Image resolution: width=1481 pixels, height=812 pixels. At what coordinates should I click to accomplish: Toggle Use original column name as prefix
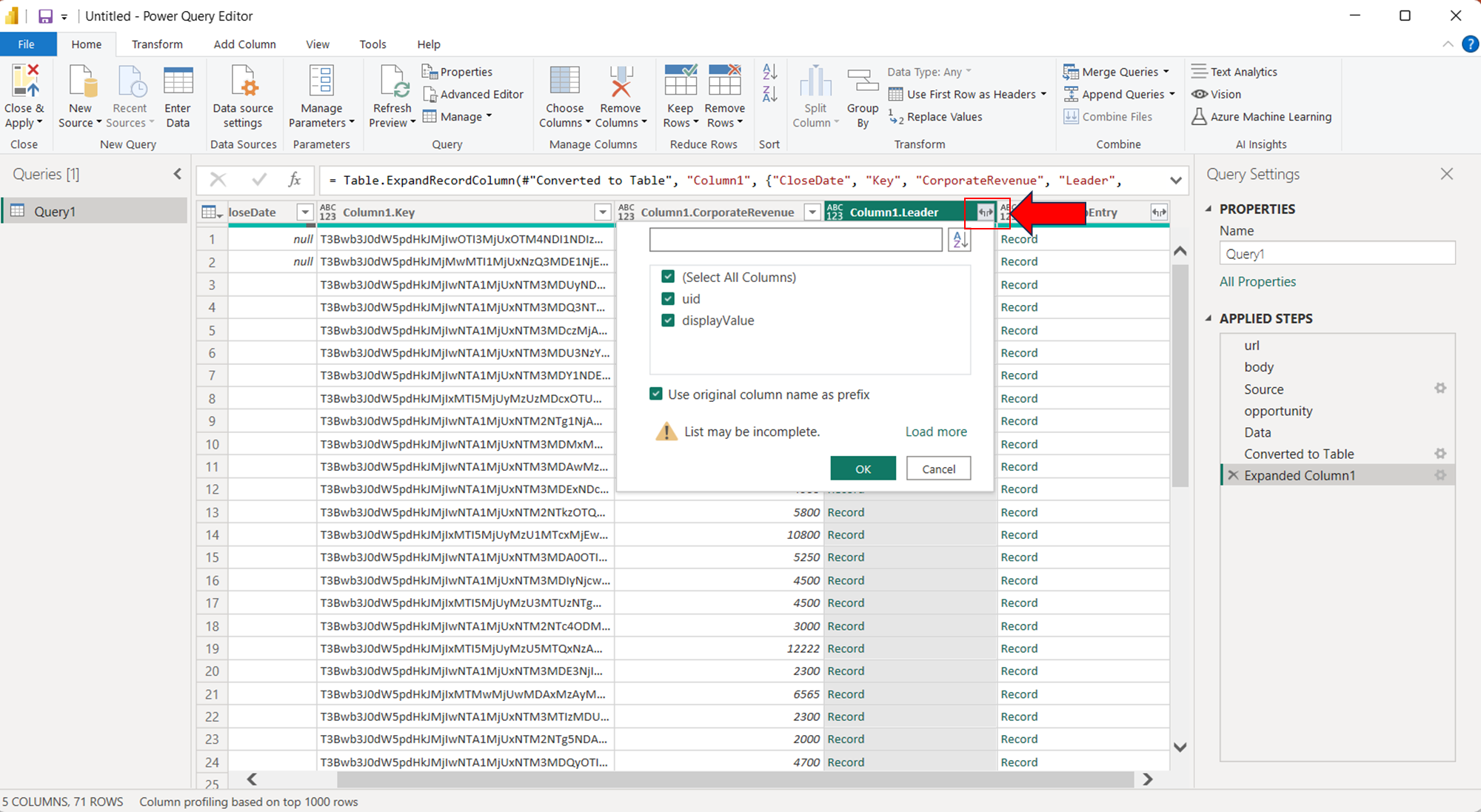(x=656, y=394)
